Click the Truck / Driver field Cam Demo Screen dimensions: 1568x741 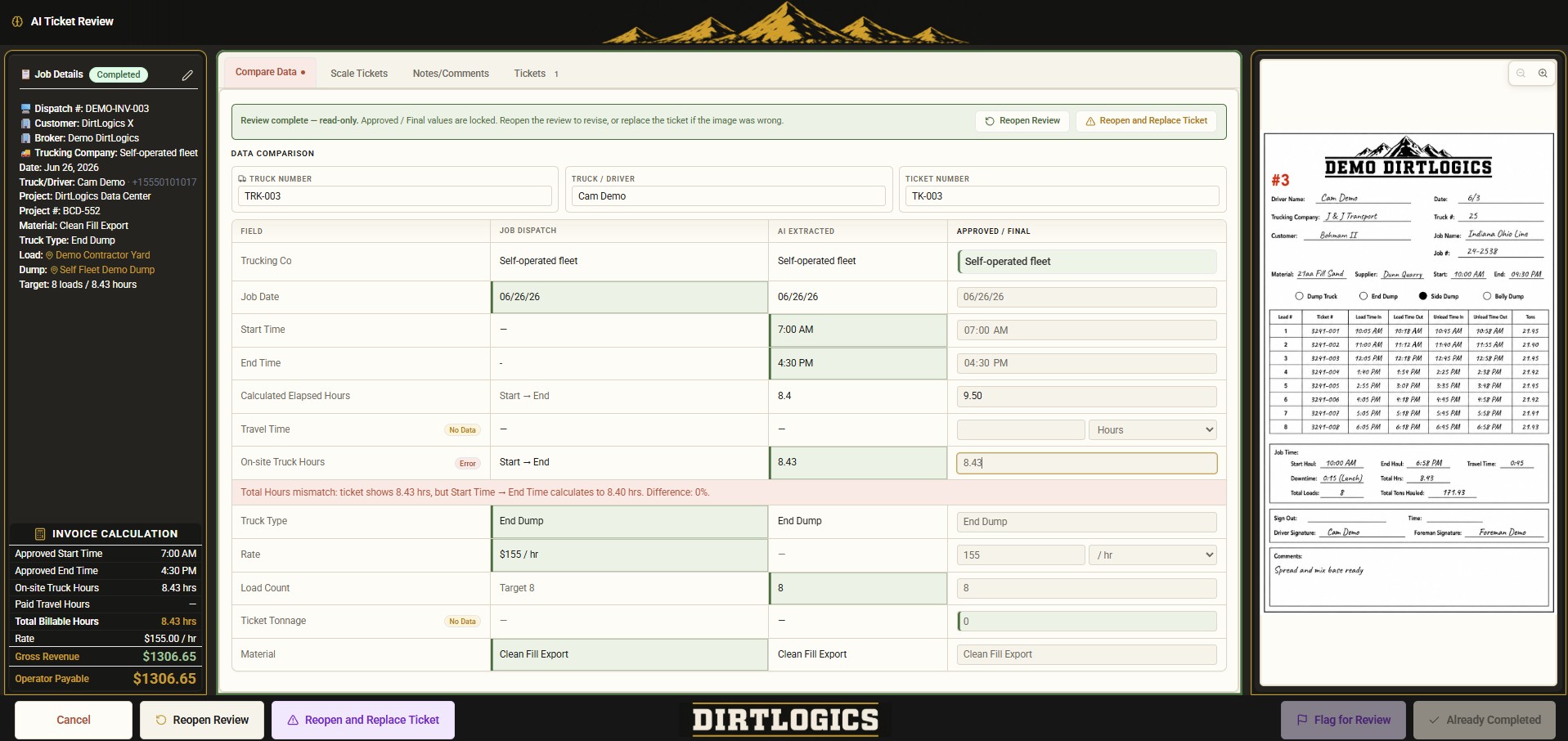729,196
